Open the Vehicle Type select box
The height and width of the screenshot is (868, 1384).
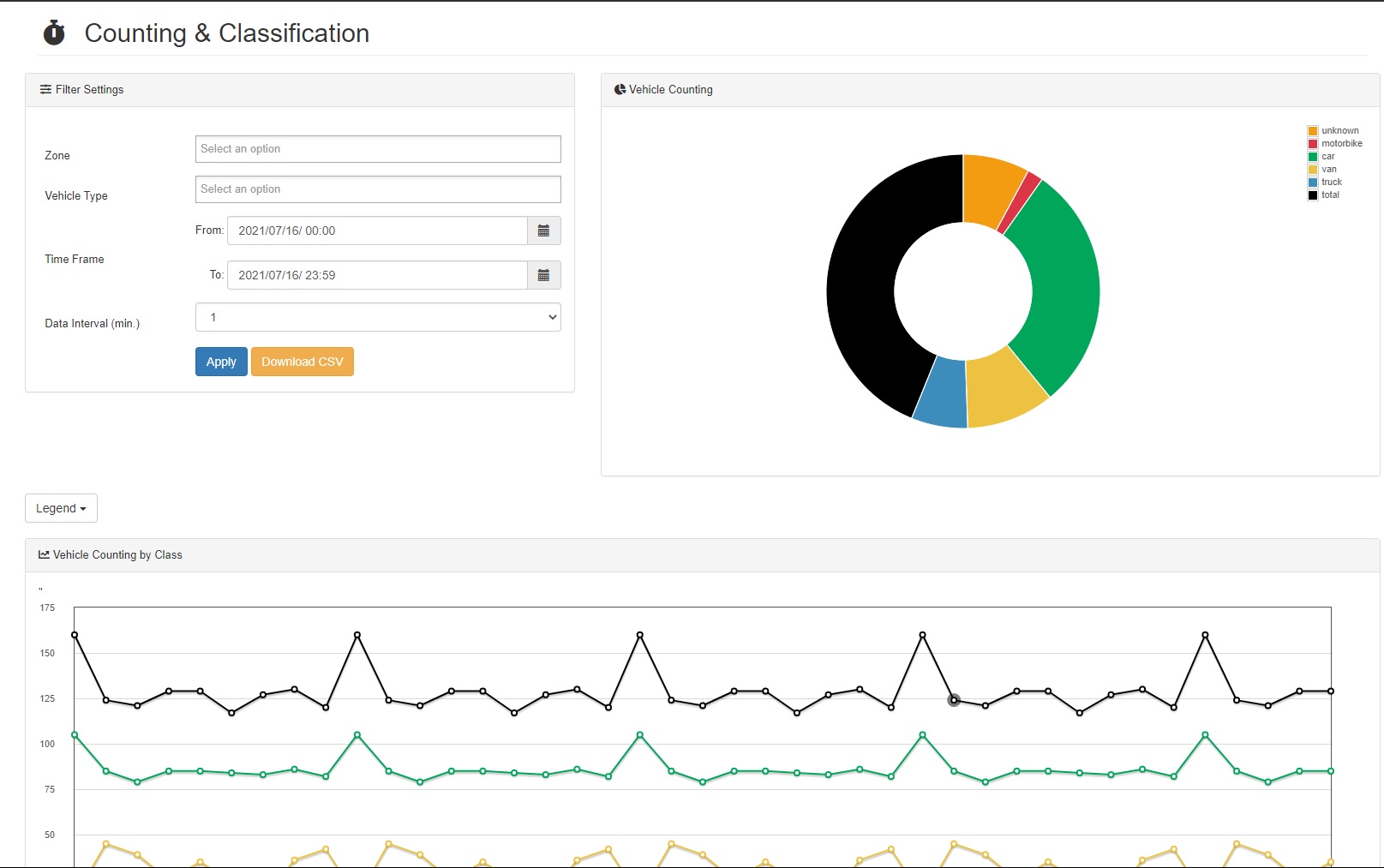[378, 189]
